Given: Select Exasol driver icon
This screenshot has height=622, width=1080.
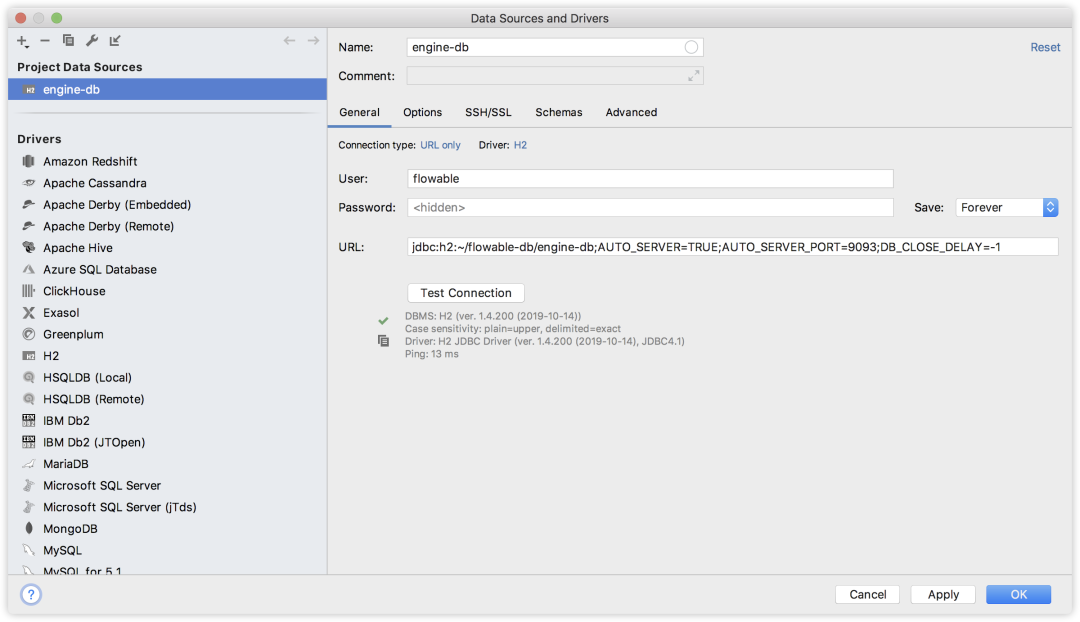Looking at the screenshot, I should coord(28,313).
